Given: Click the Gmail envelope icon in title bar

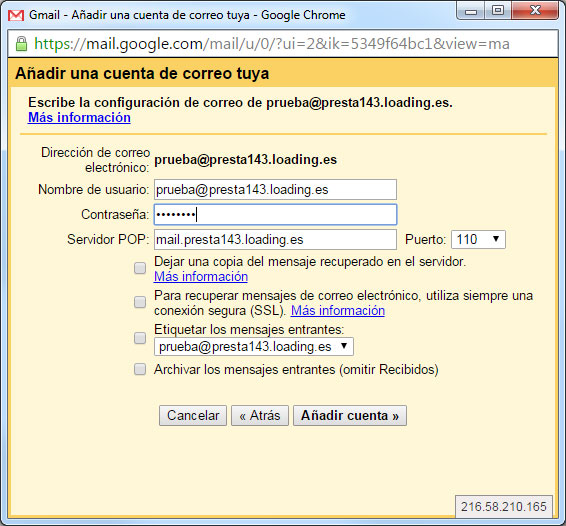Looking at the screenshot, I should [16, 15].
